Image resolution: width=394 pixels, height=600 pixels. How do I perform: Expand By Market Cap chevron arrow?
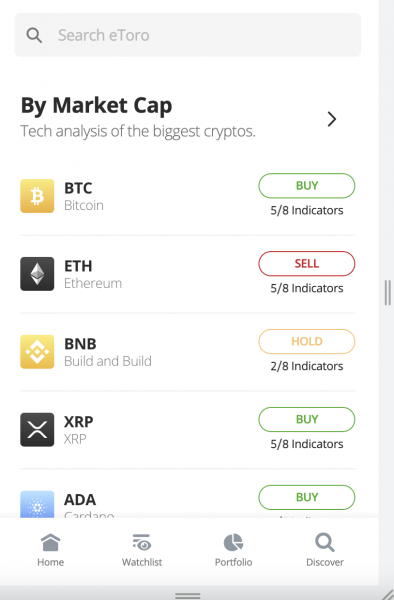332,119
